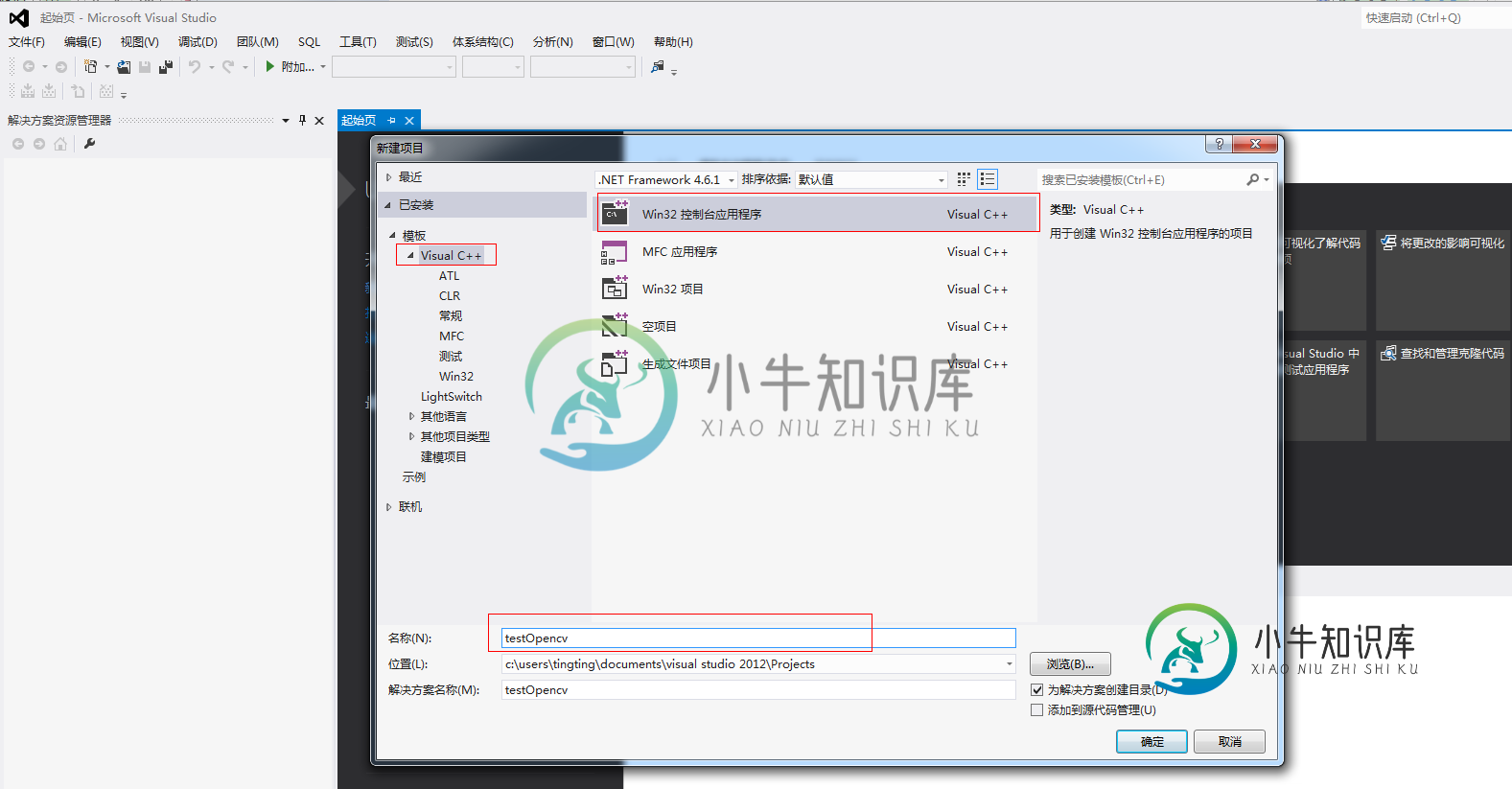Screen dimensions: 1512x789
Task: Click the help question mark in dialog title
Action: [x=1219, y=144]
